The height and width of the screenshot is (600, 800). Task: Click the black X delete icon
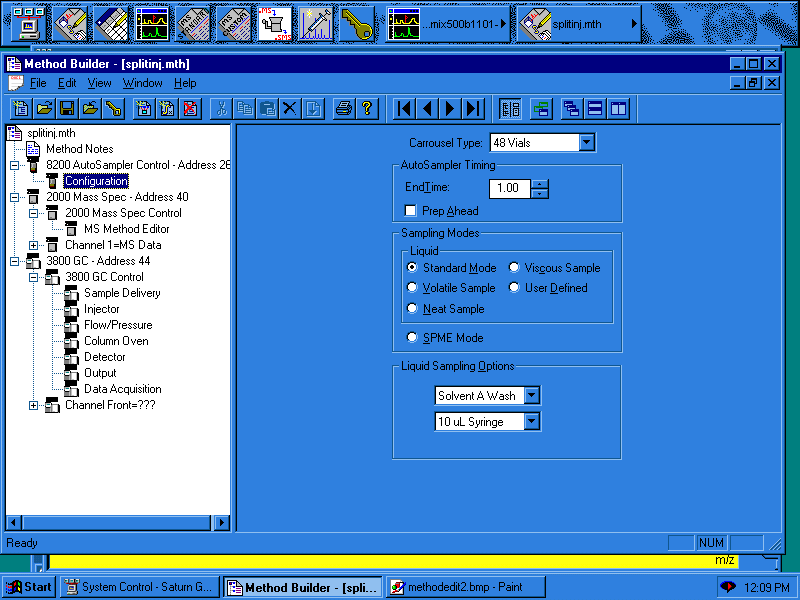290,109
